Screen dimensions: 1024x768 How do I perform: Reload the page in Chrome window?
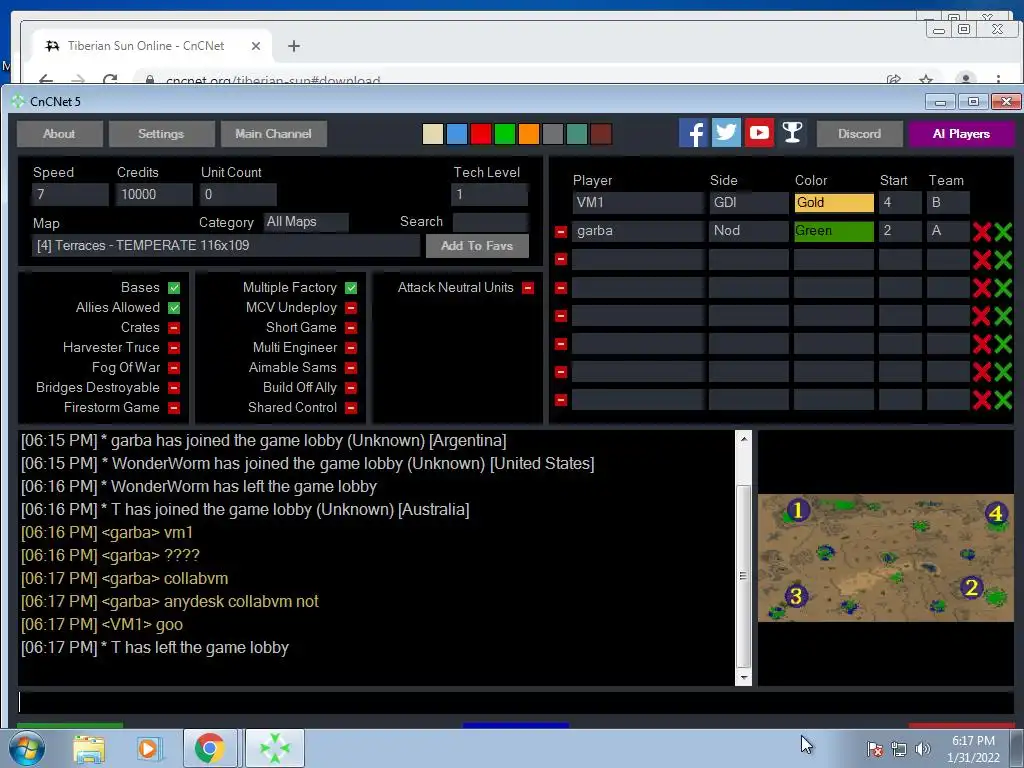(x=110, y=80)
